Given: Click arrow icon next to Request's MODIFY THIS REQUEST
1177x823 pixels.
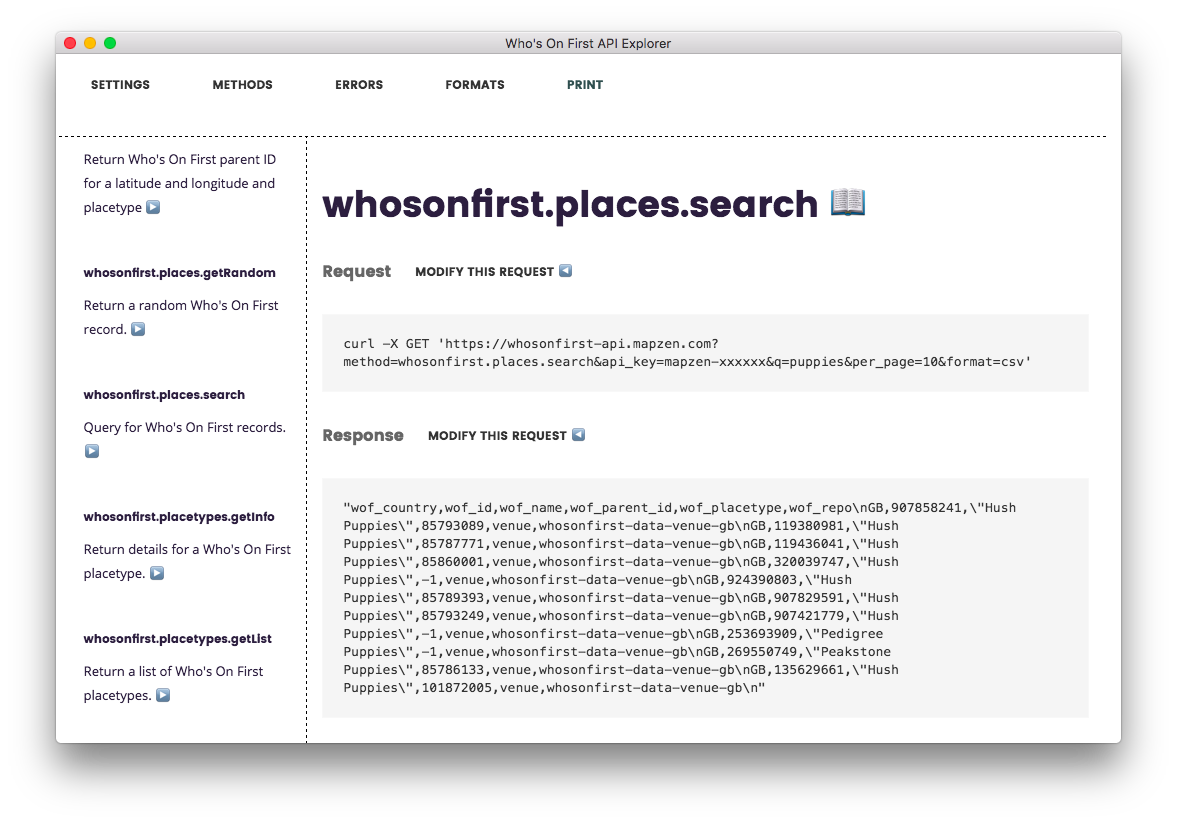Looking at the screenshot, I should click(565, 271).
